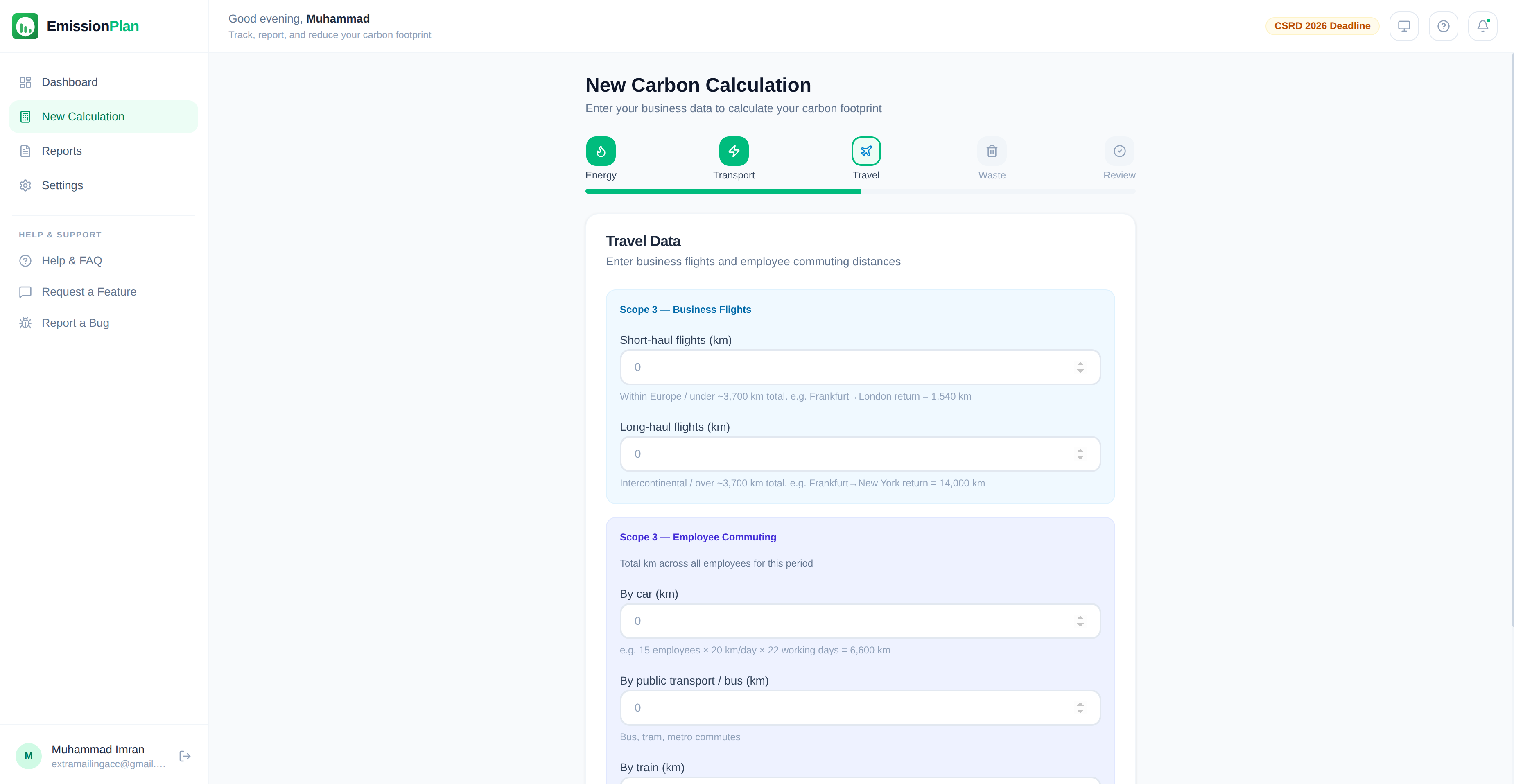Increase Short-haul flights value with up arrow

coord(1080,363)
